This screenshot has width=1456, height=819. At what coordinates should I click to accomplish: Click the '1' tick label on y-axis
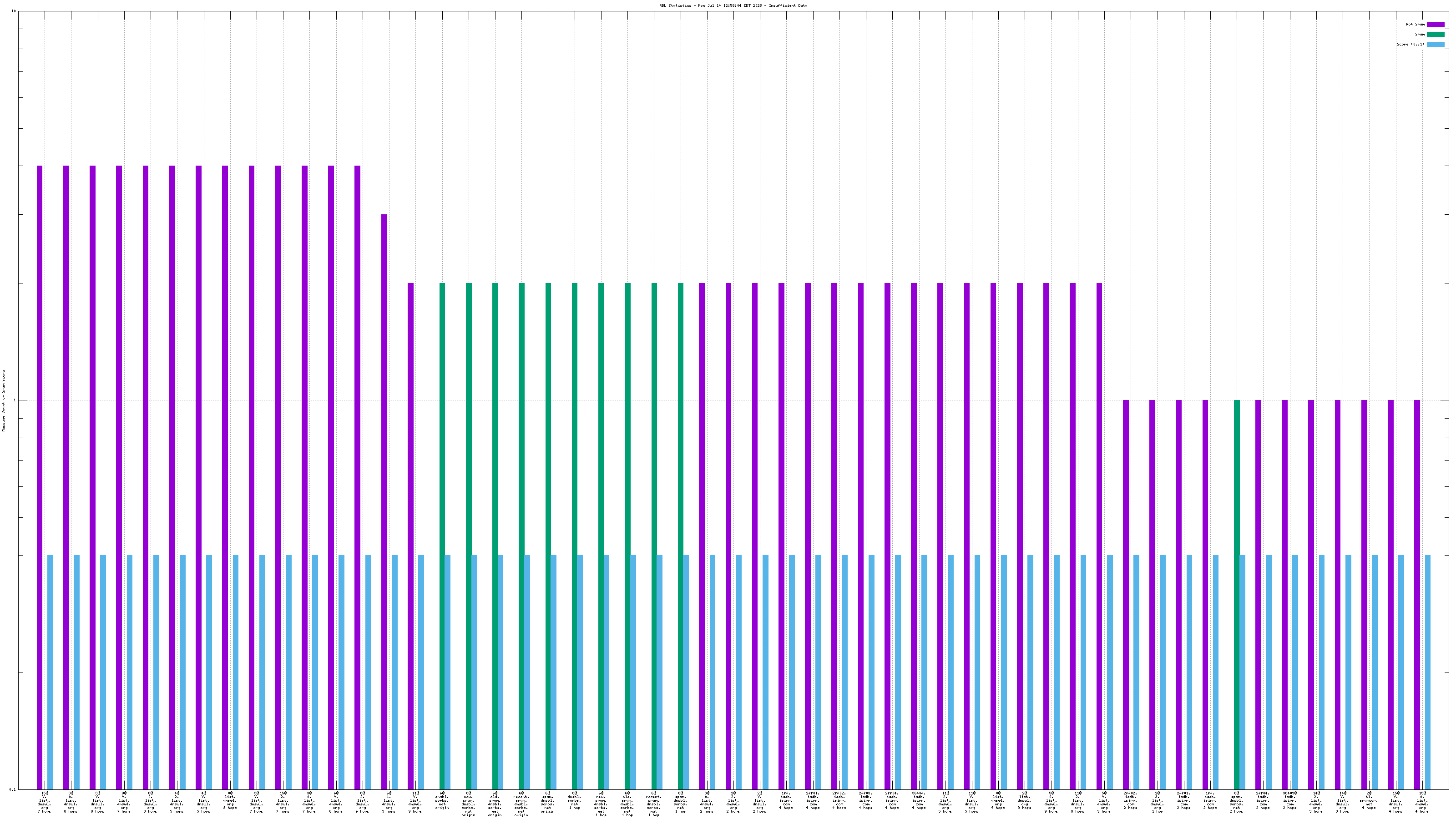15,400
